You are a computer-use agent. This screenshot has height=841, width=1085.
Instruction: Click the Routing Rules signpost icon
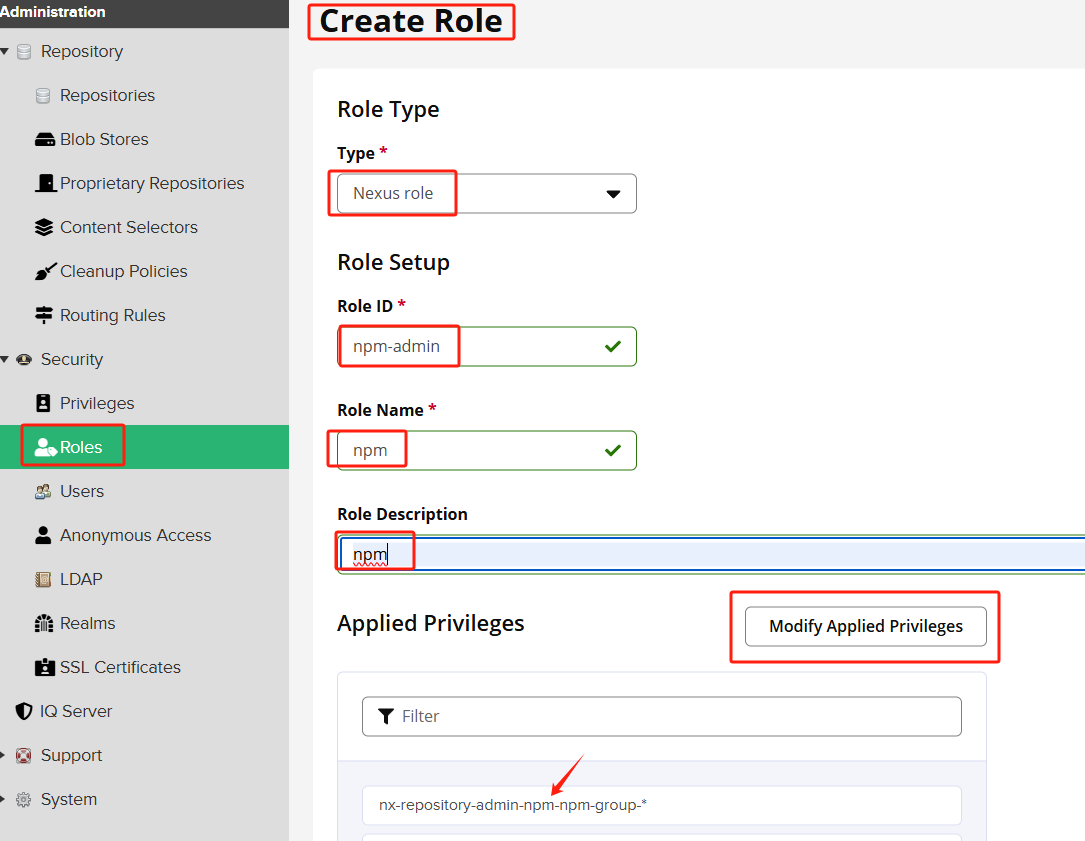point(44,315)
